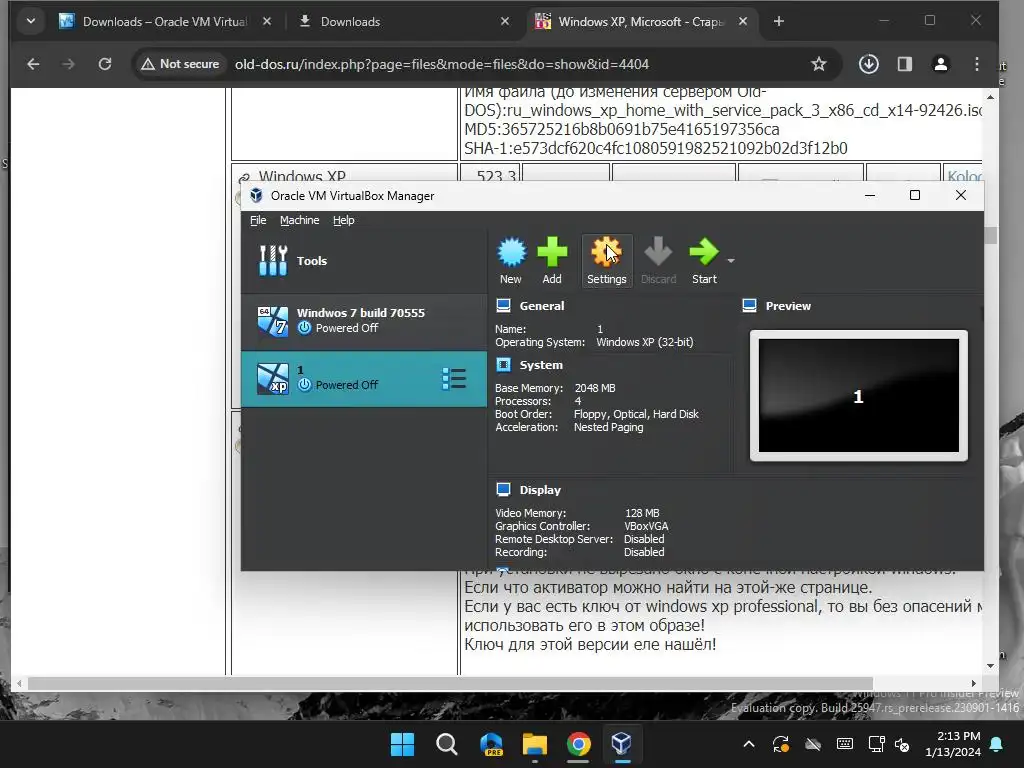Click the Display section header
Image resolution: width=1024 pixels, height=768 pixels.
click(x=540, y=490)
